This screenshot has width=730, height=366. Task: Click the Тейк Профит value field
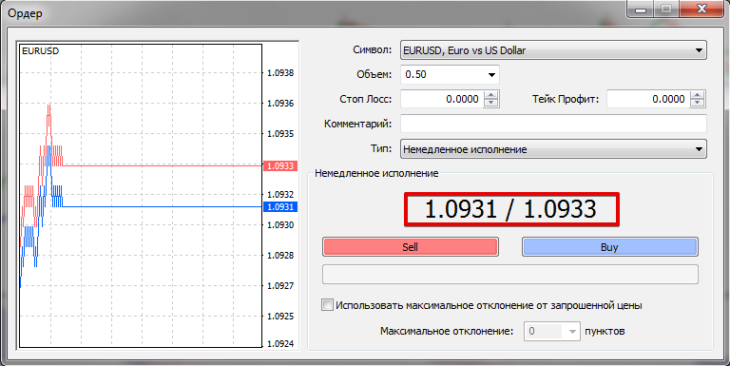(x=649, y=99)
